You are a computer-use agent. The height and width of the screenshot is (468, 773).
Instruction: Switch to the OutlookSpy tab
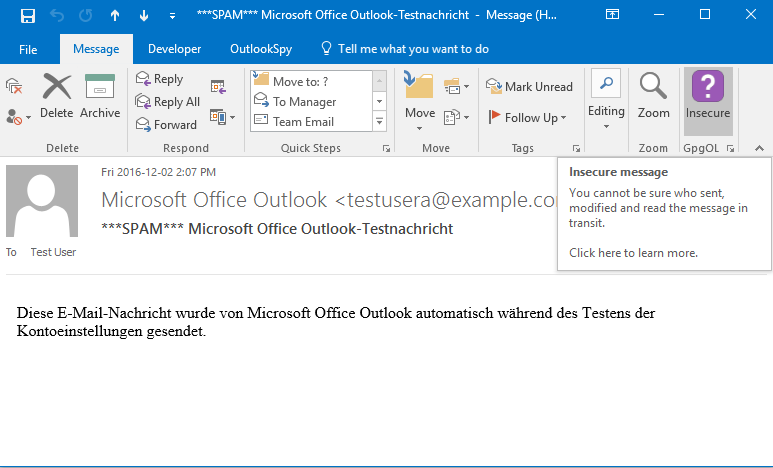click(x=260, y=49)
